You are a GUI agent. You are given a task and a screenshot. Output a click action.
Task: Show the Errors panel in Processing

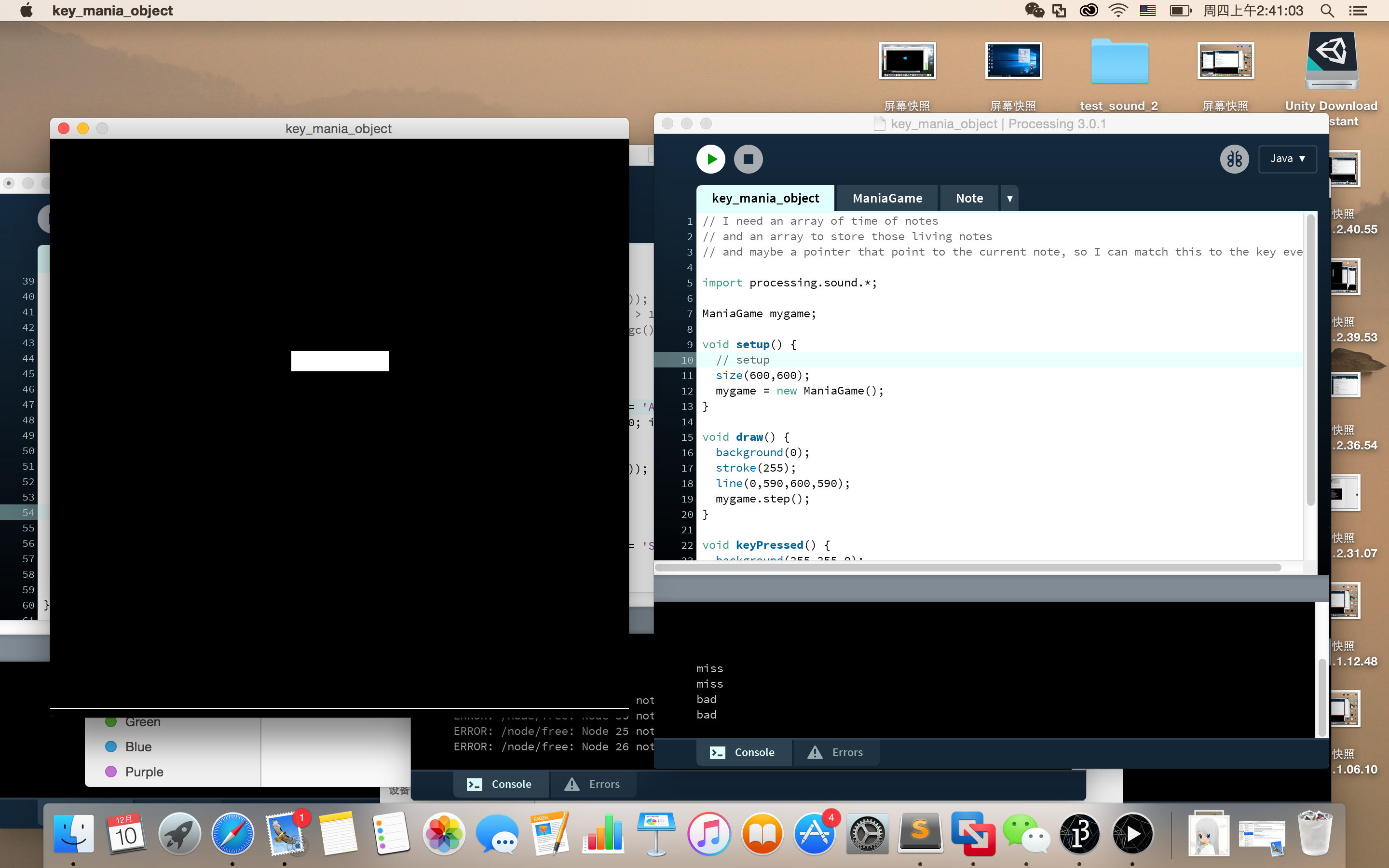point(836,752)
